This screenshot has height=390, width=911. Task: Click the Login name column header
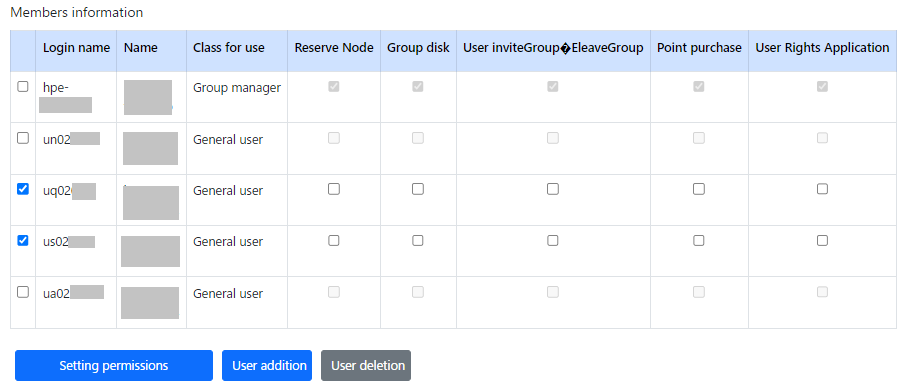76,48
